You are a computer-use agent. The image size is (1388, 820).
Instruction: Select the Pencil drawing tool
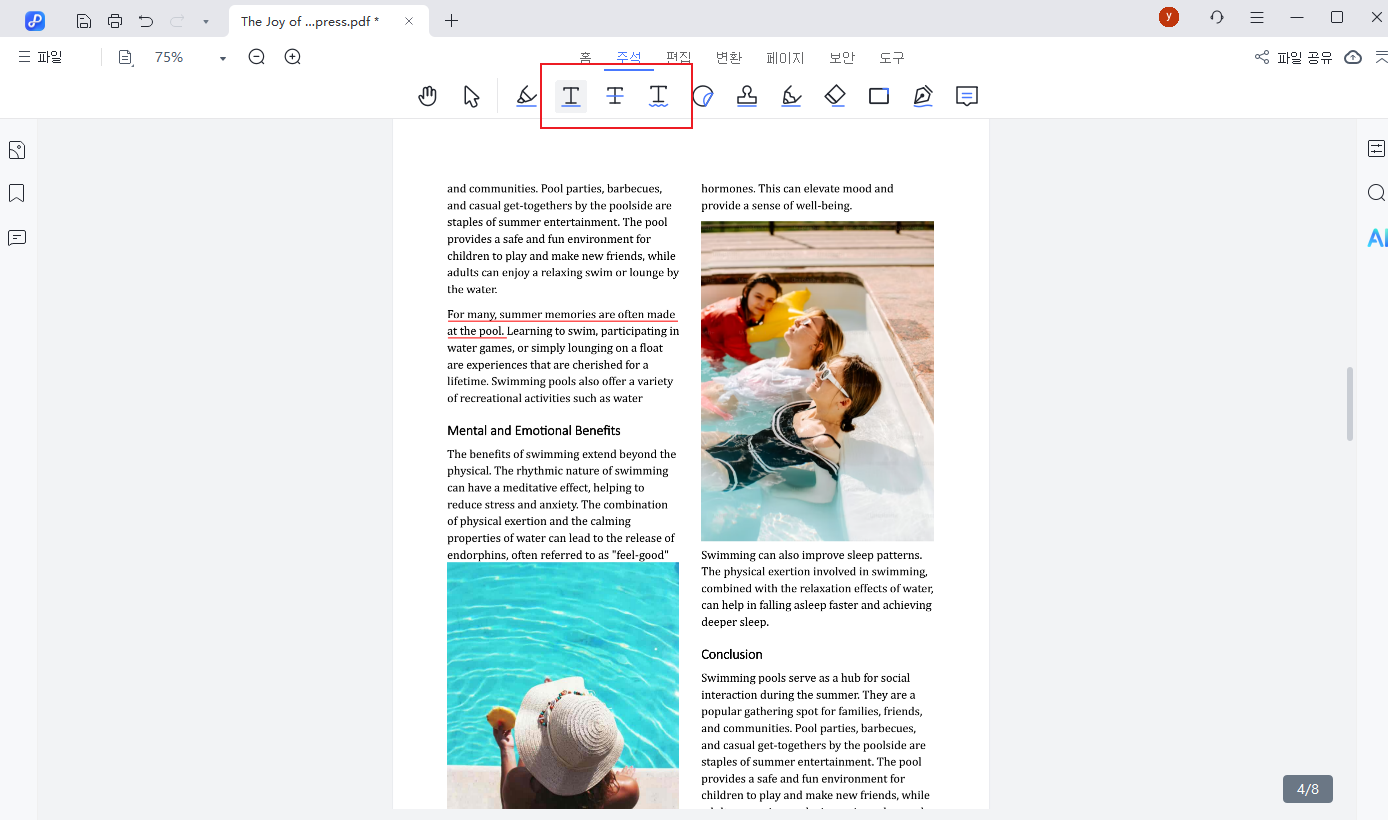pyautogui.click(x=791, y=96)
